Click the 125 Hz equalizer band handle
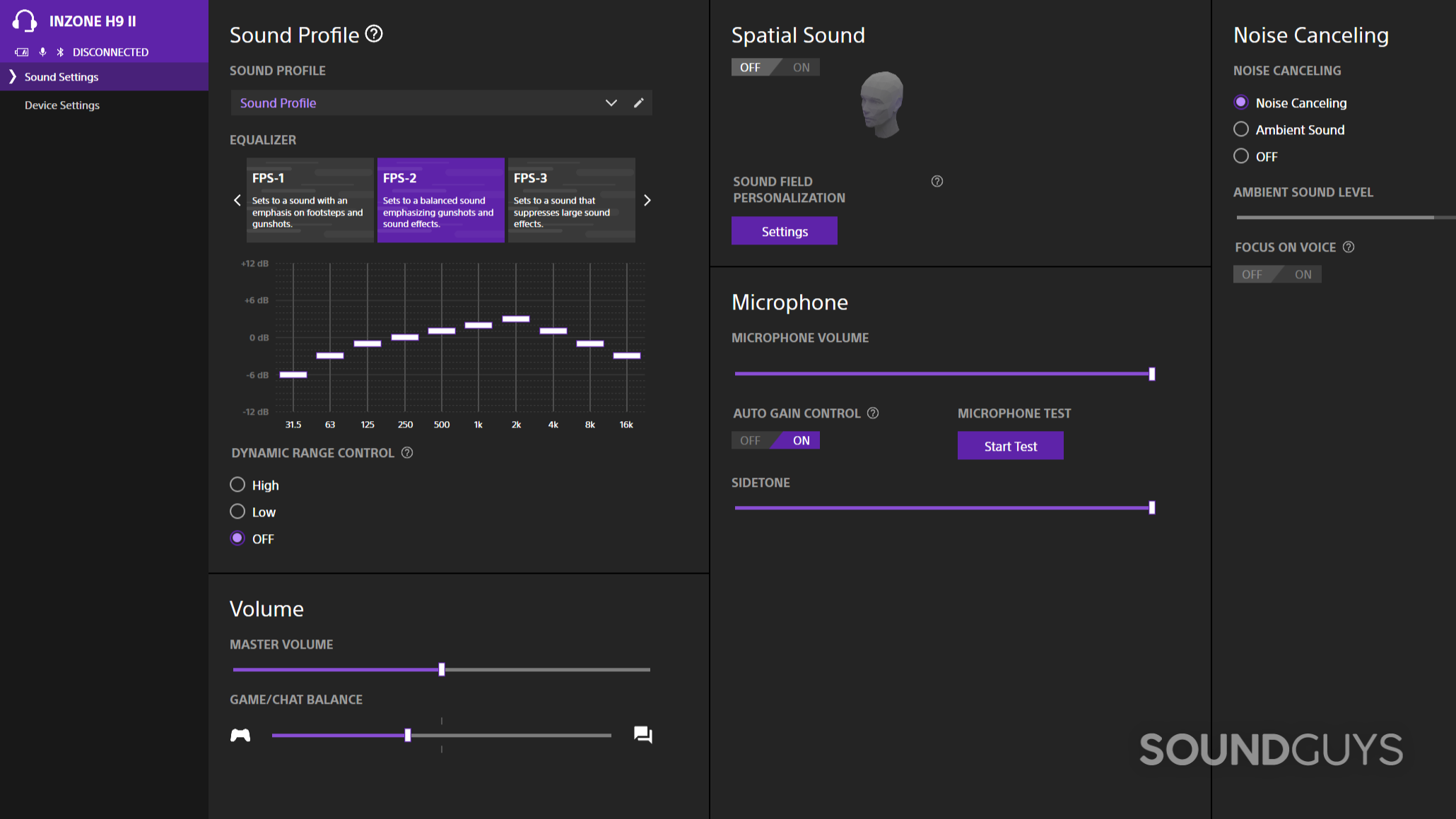The width and height of the screenshot is (1456, 819). click(368, 344)
